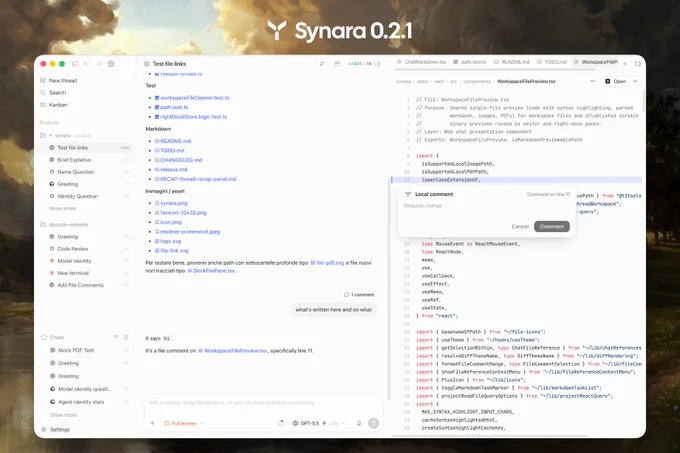Open the Brief Expletive thread
This screenshot has width=680, height=453.
(x=89, y=160)
